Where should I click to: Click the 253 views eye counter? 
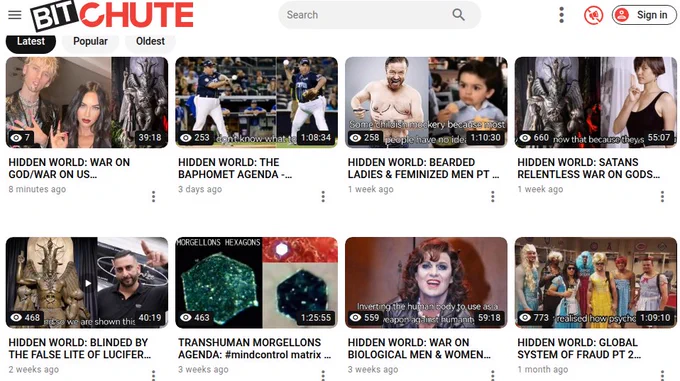[195, 138]
